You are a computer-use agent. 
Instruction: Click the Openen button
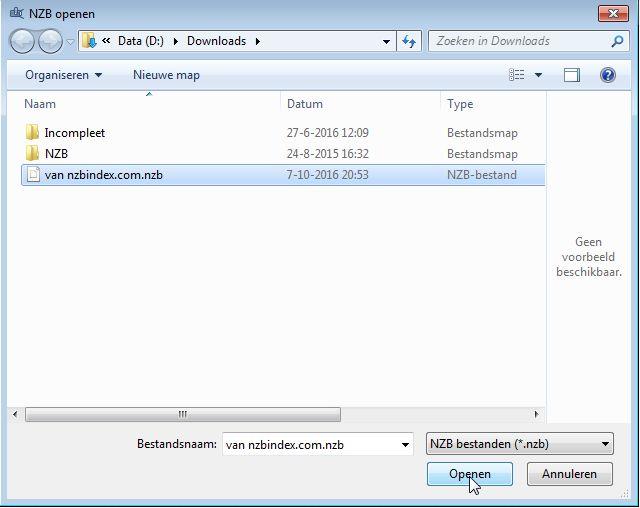[470, 474]
